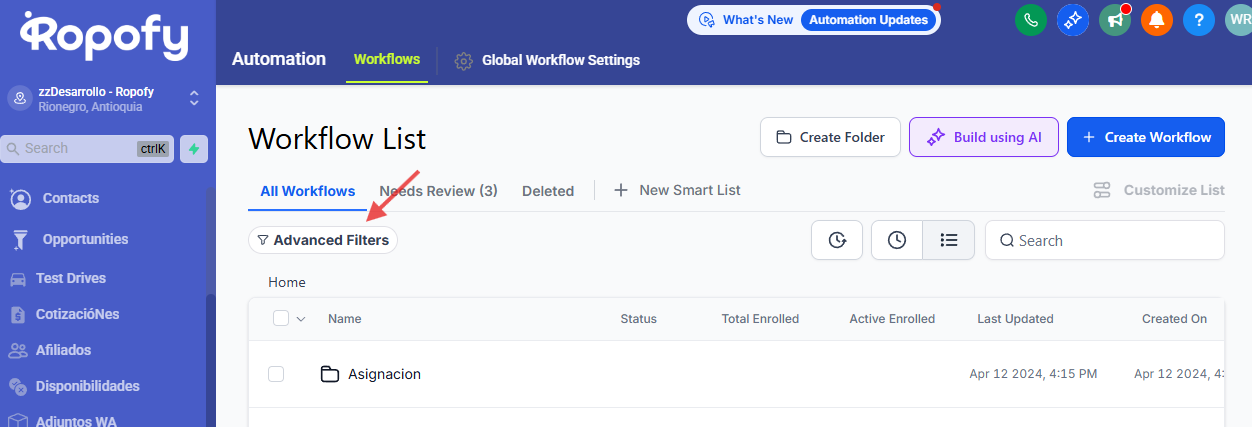
Task: Click the clock view icon button
Action: pyautogui.click(x=897, y=240)
